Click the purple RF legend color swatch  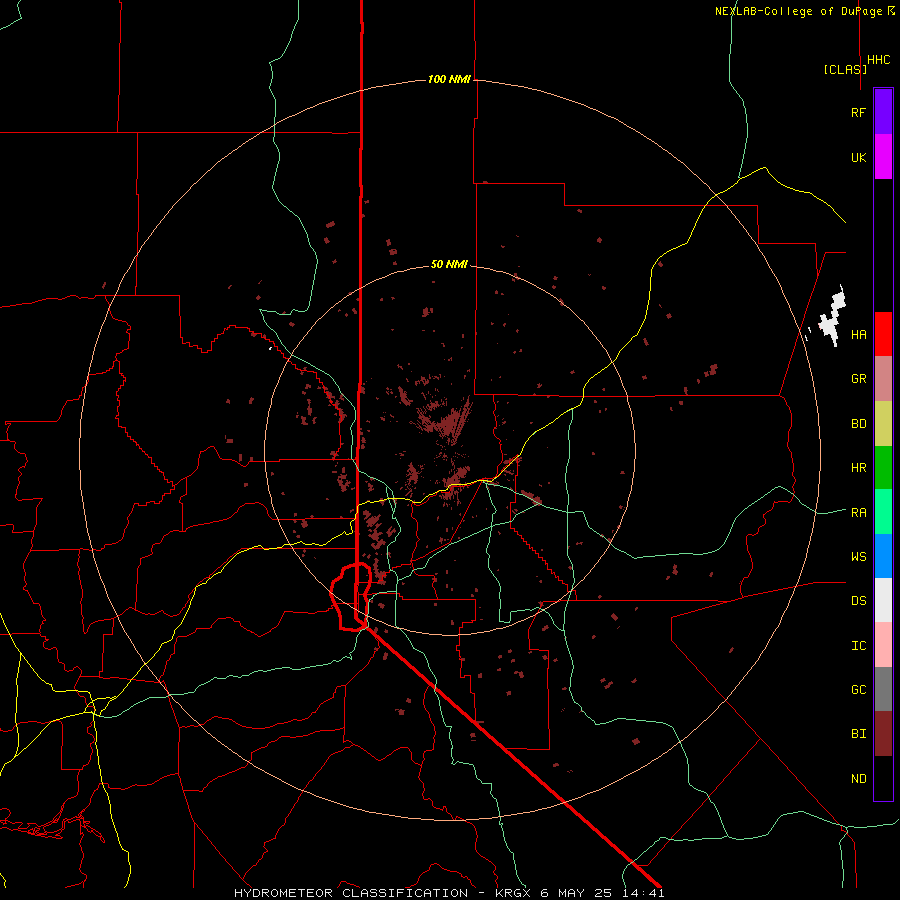(883, 111)
